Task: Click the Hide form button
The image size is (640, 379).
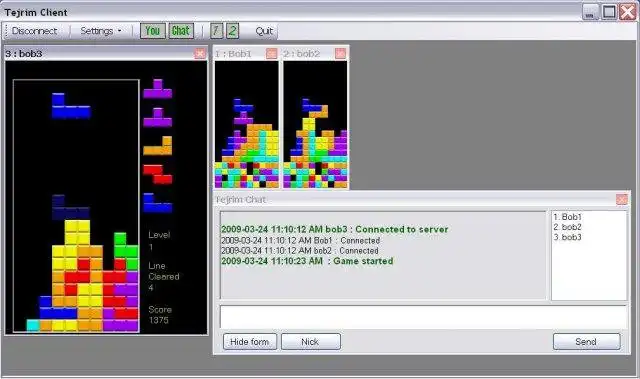Action: pos(250,341)
